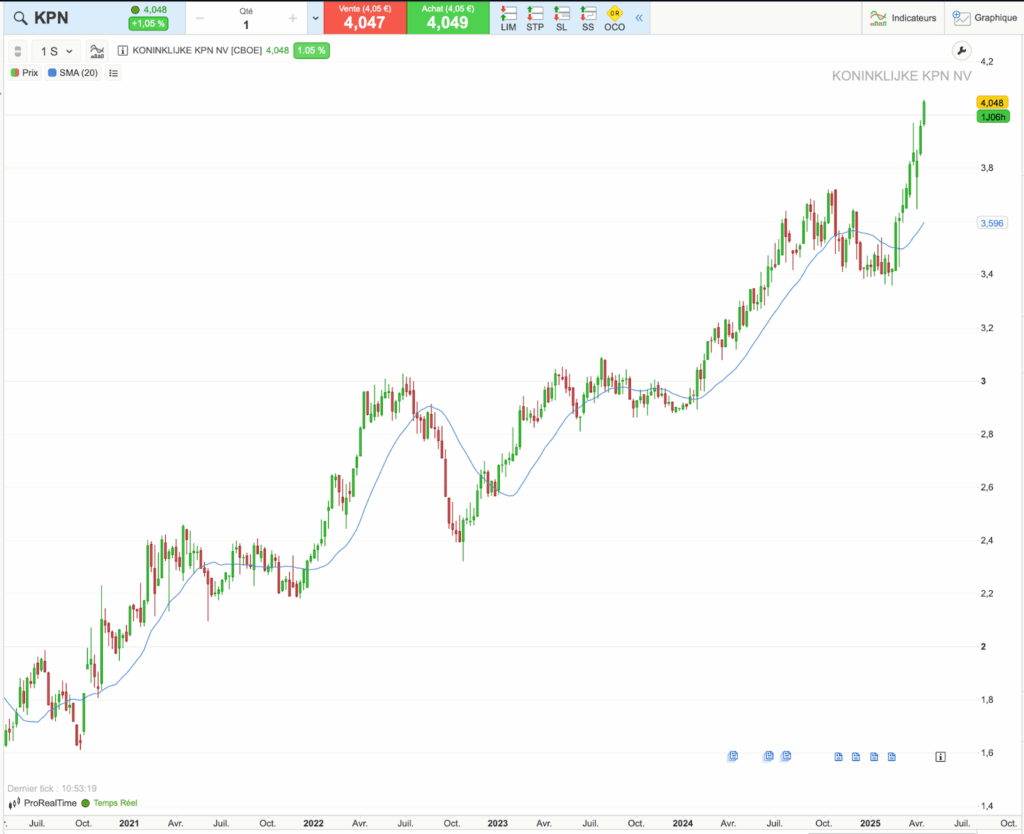This screenshot has width=1024, height=834.
Task: Click the 4,2 price axis label
Action: pyautogui.click(x=986, y=61)
